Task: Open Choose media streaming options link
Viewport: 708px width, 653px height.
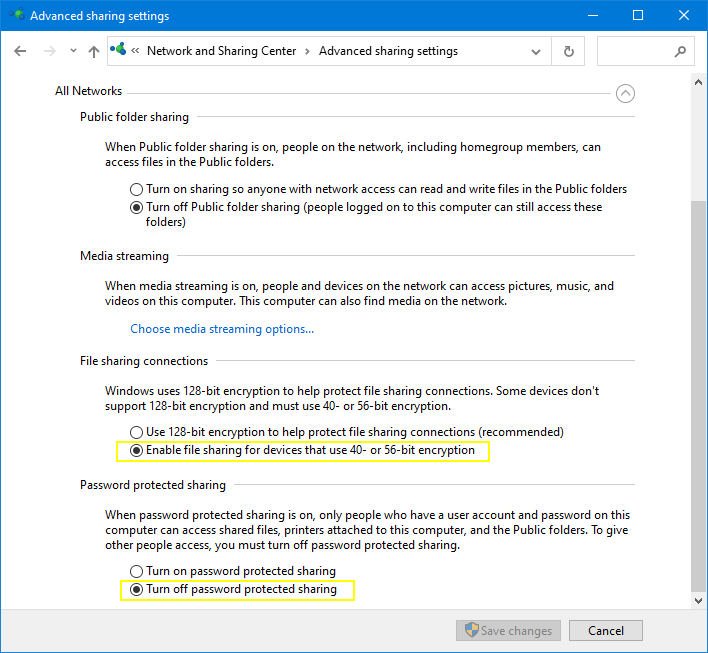Action: tap(222, 329)
